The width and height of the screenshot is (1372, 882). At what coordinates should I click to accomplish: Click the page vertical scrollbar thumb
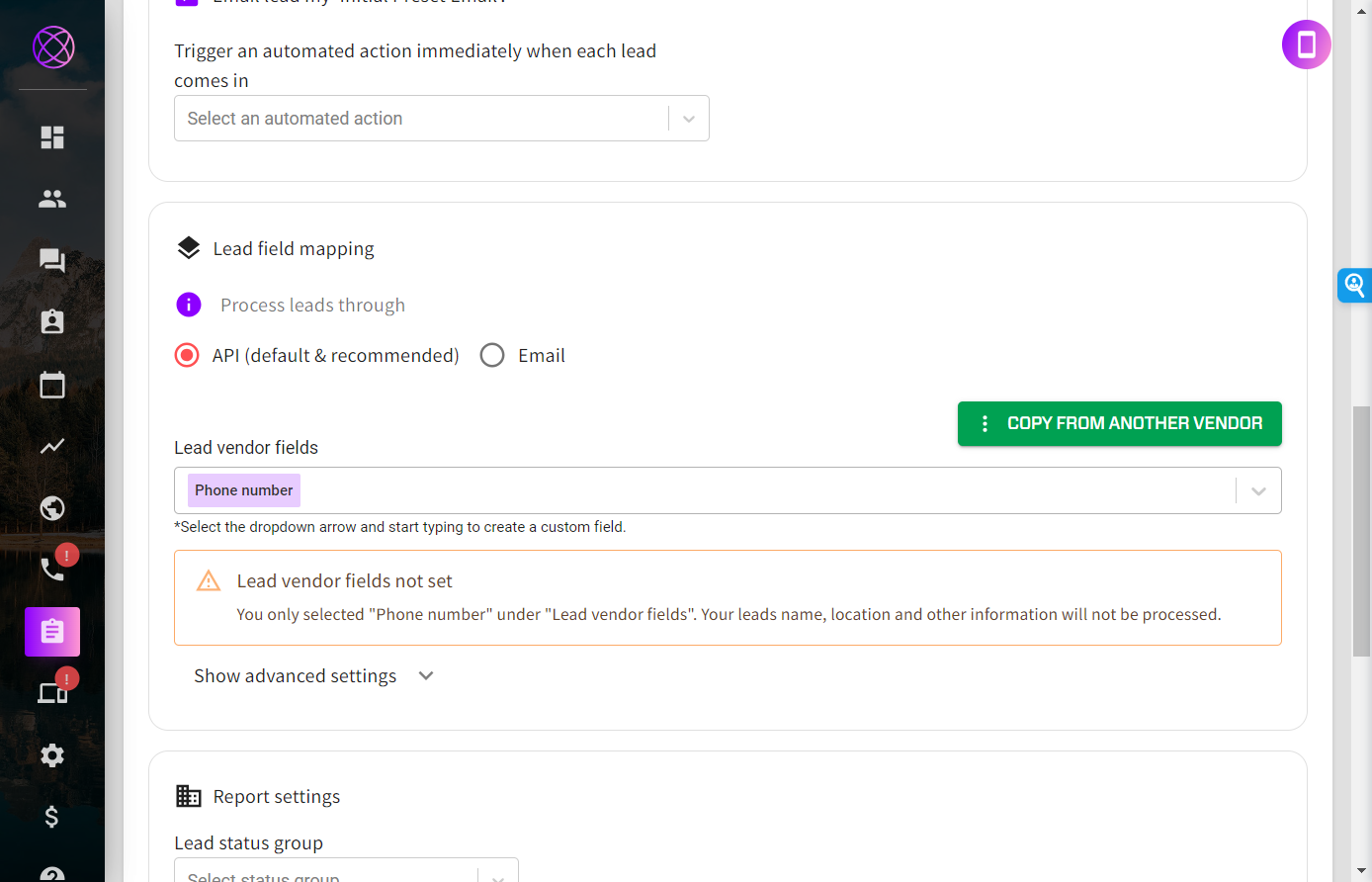[x=1362, y=531]
